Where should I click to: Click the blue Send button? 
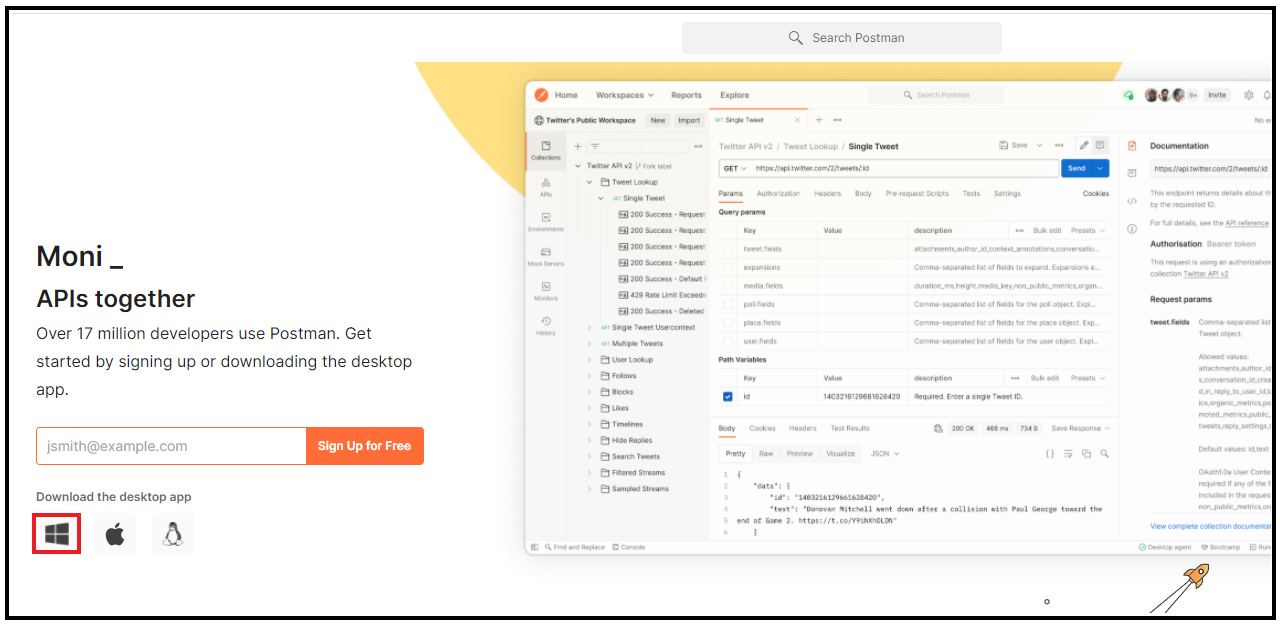coord(1077,168)
